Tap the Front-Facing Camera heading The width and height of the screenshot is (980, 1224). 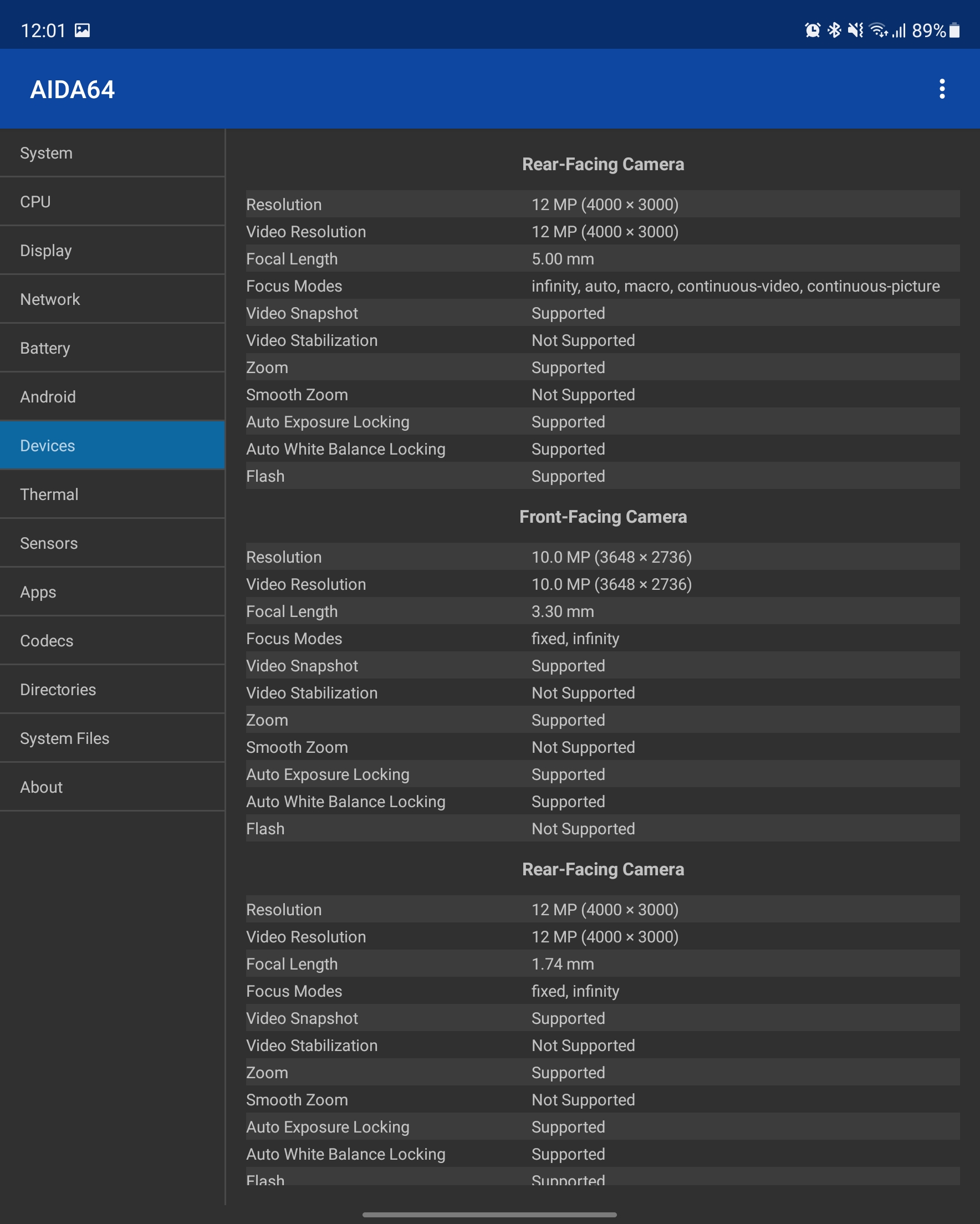click(603, 517)
